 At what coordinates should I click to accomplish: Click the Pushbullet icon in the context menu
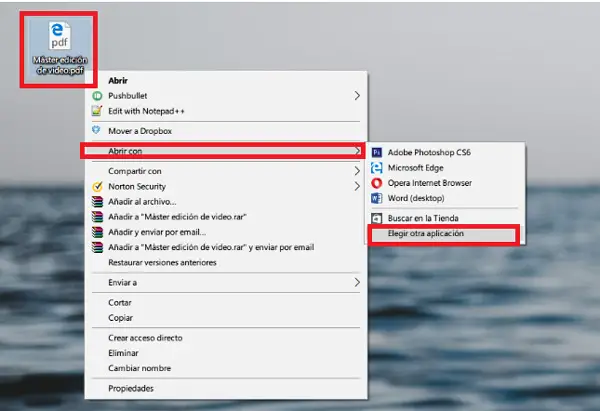(97, 96)
